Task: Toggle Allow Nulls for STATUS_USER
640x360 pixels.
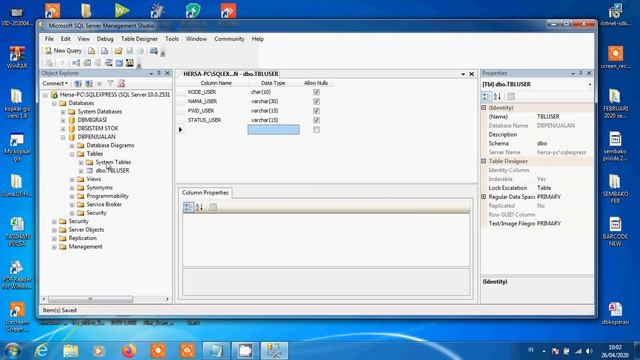Action: 316,120
